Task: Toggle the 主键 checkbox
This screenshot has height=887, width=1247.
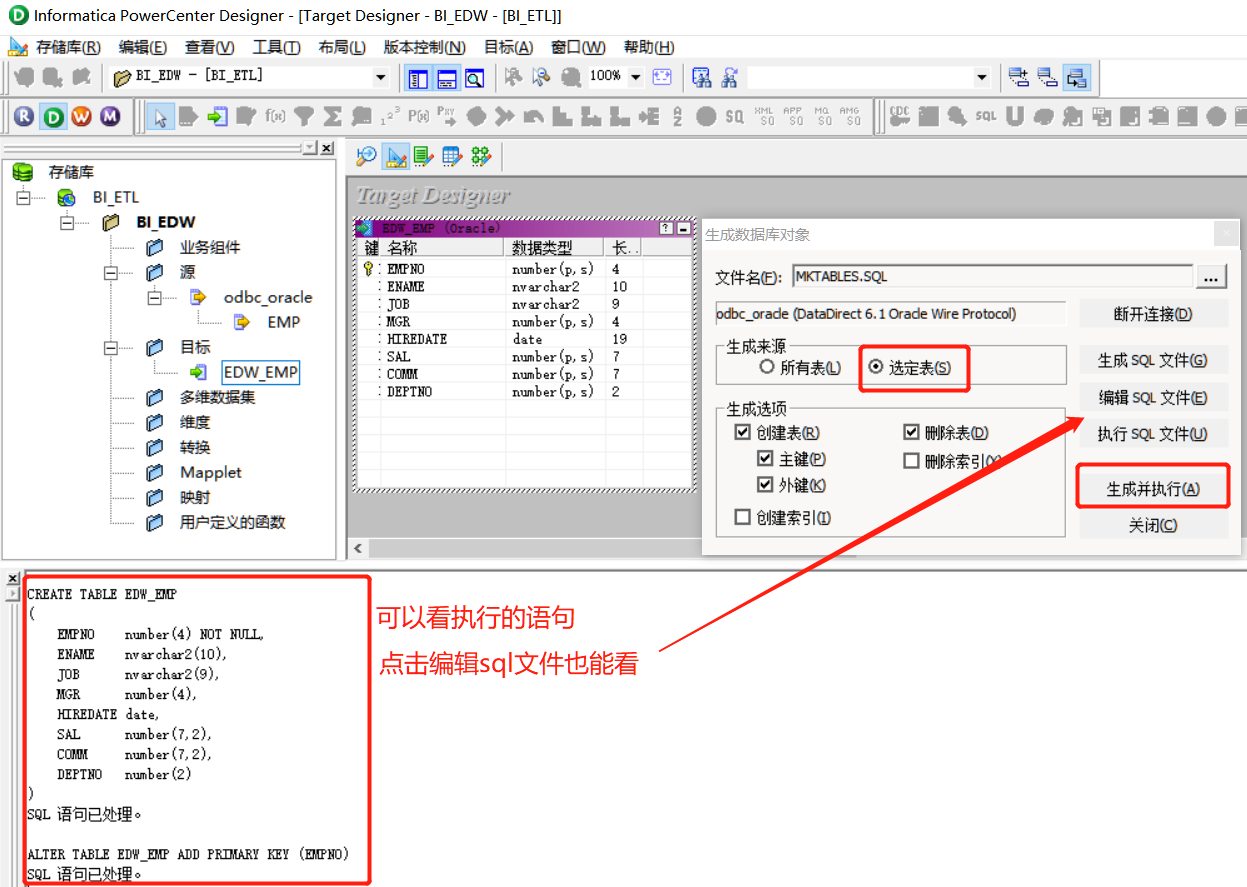Action: [x=765, y=459]
